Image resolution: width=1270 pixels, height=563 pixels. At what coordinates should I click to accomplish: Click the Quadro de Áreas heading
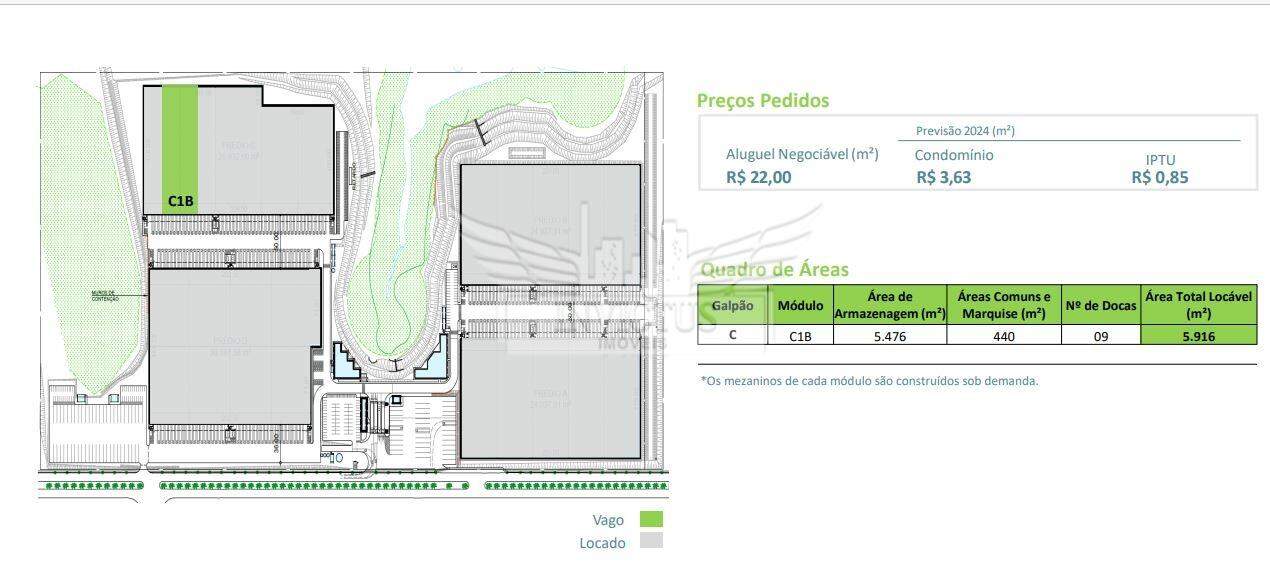tap(774, 269)
